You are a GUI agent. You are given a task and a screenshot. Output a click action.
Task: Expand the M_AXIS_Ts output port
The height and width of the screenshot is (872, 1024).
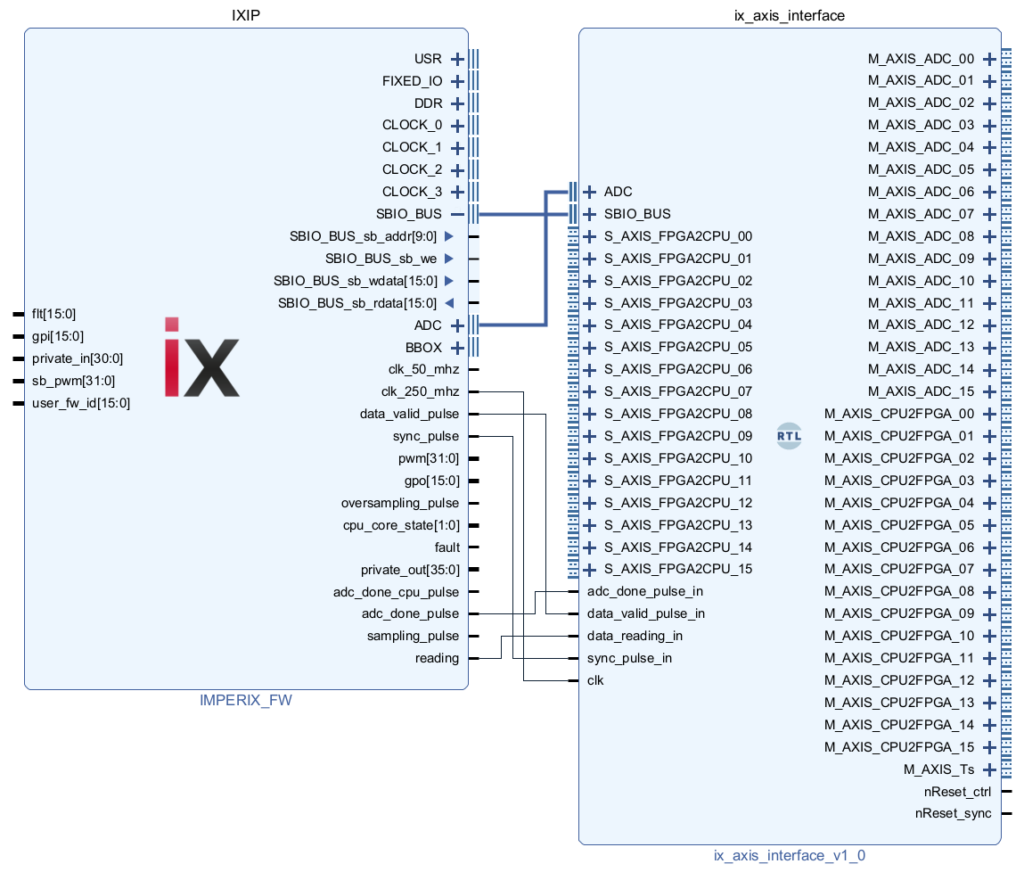pyautogui.click(x=989, y=770)
